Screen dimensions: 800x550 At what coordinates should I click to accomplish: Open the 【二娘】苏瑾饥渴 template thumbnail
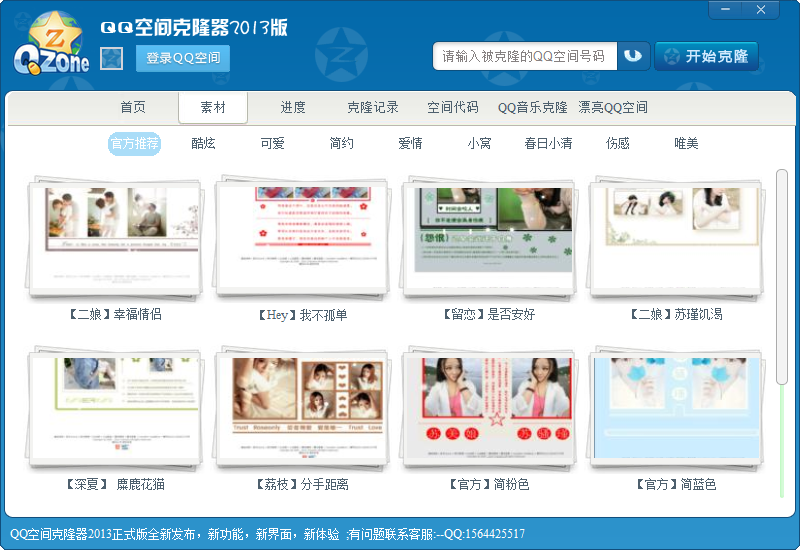pos(676,237)
